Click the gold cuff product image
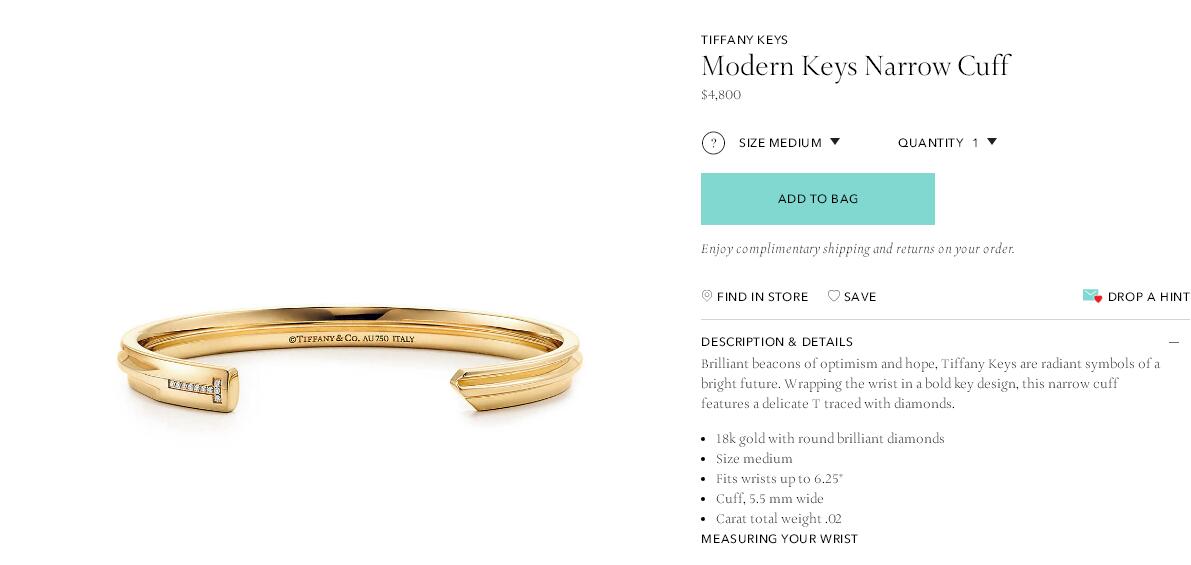 (350, 360)
